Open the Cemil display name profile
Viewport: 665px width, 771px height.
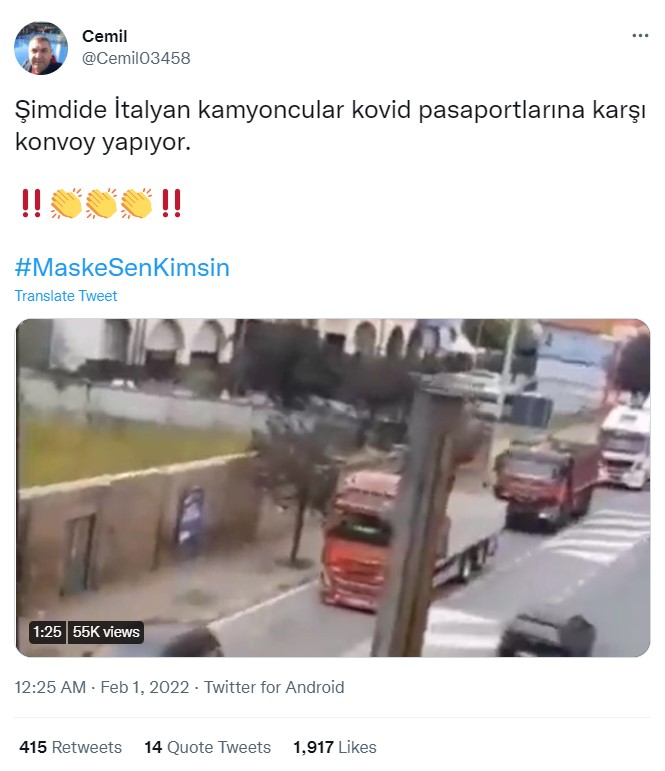click(104, 36)
